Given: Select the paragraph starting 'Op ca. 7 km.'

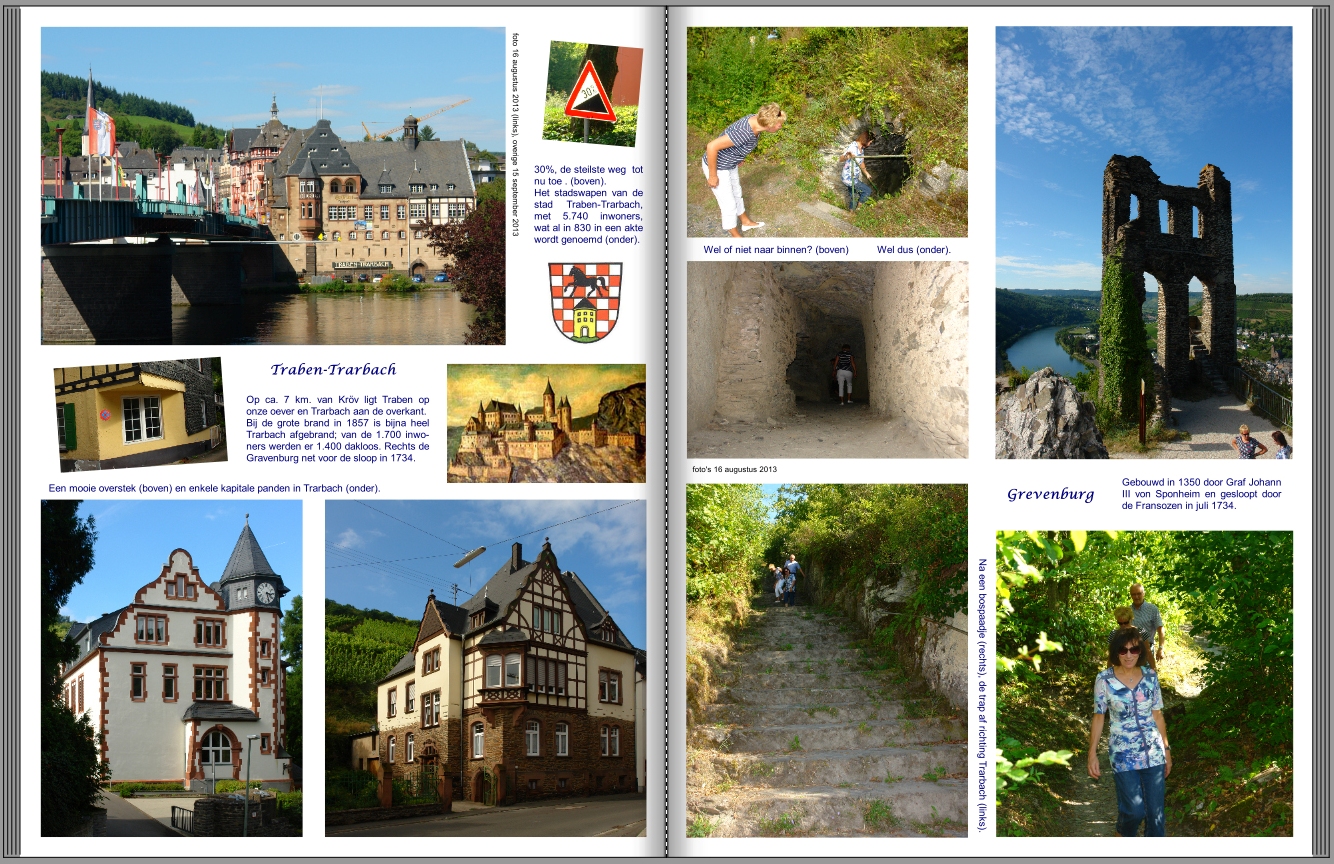Looking at the screenshot, I should (x=337, y=428).
